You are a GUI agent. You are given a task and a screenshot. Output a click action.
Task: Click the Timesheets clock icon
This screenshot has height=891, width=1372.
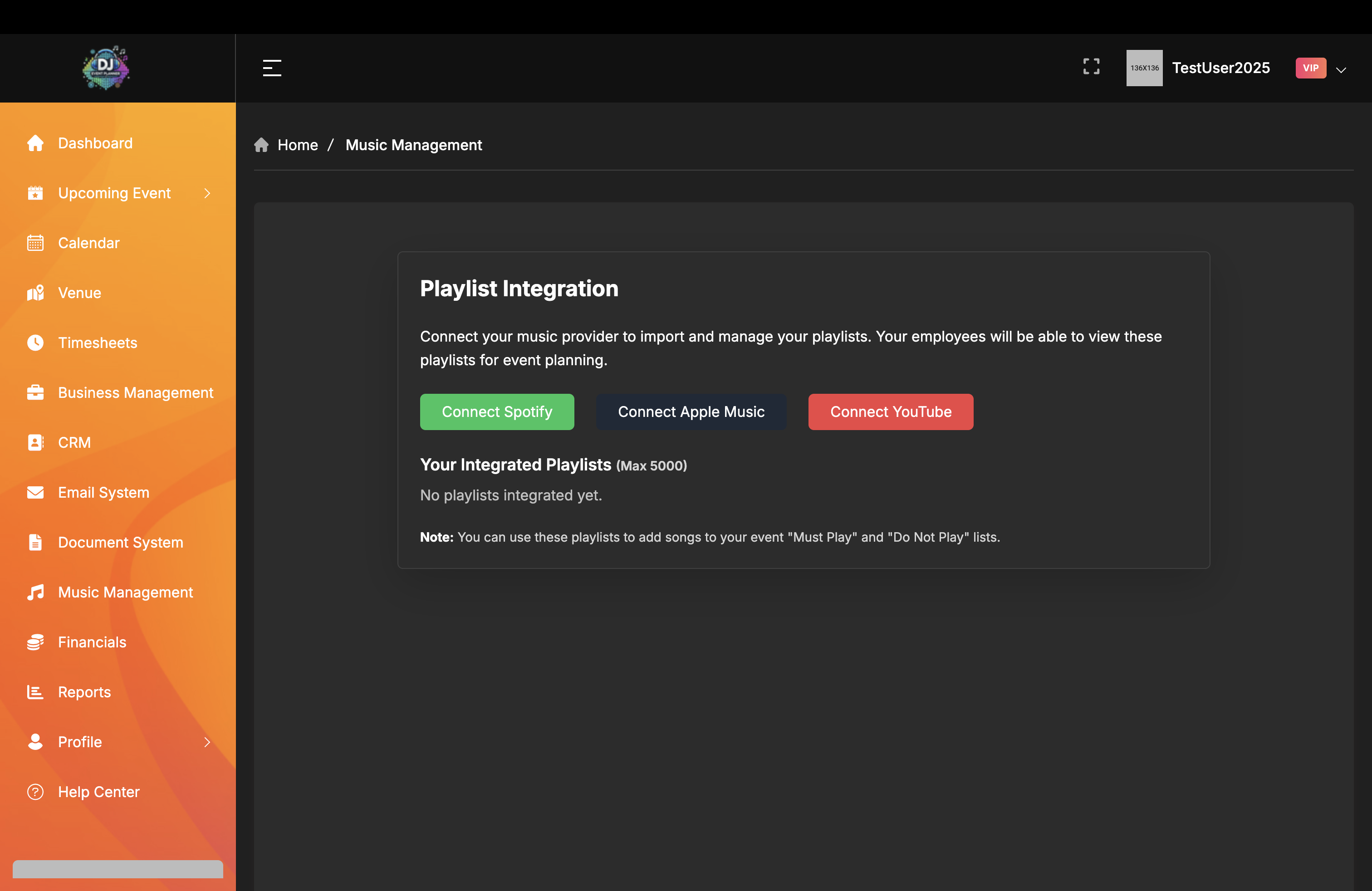coord(35,343)
